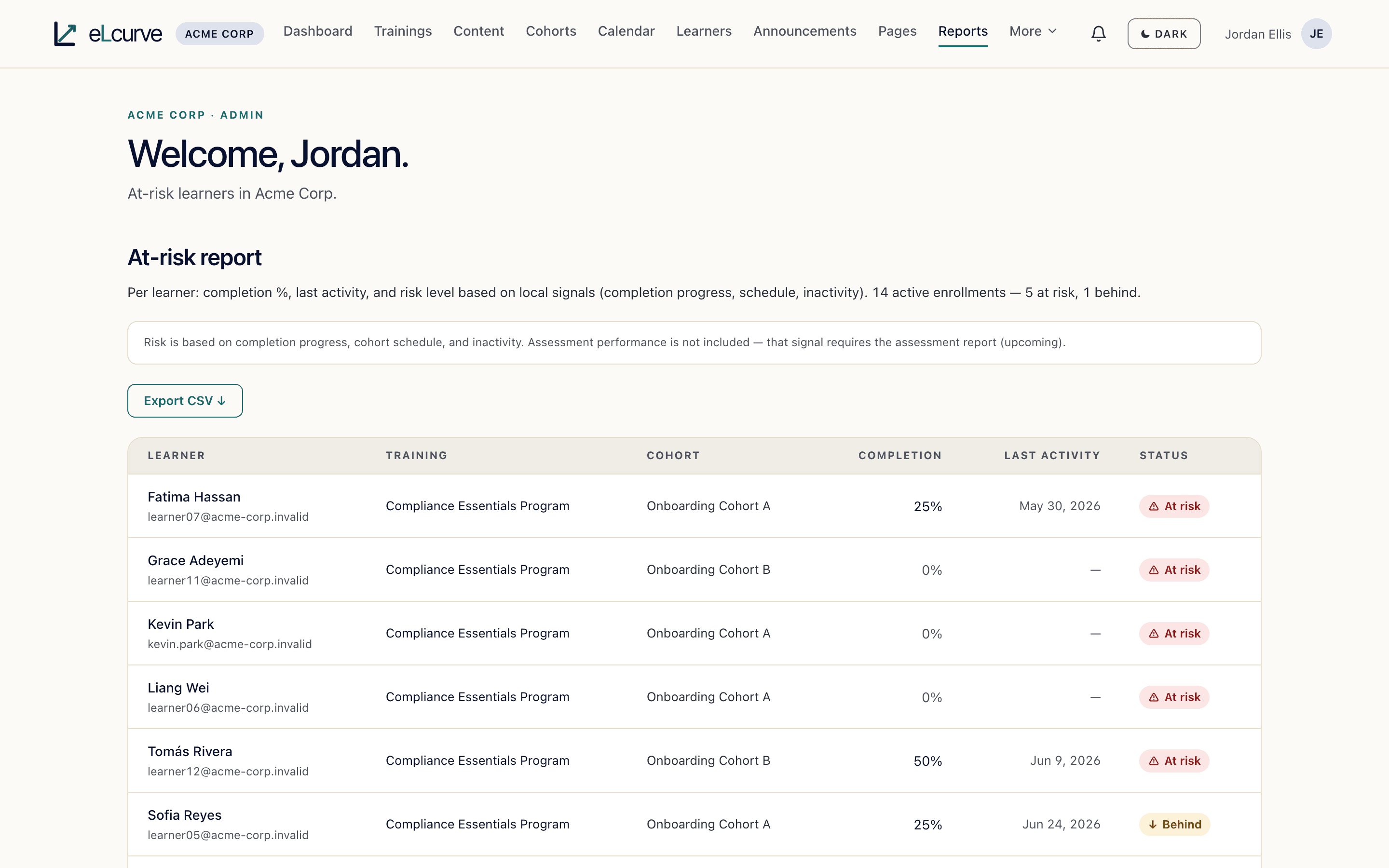Select the Reports nav tab
Image resolution: width=1389 pixels, height=868 pixels.
963,31
